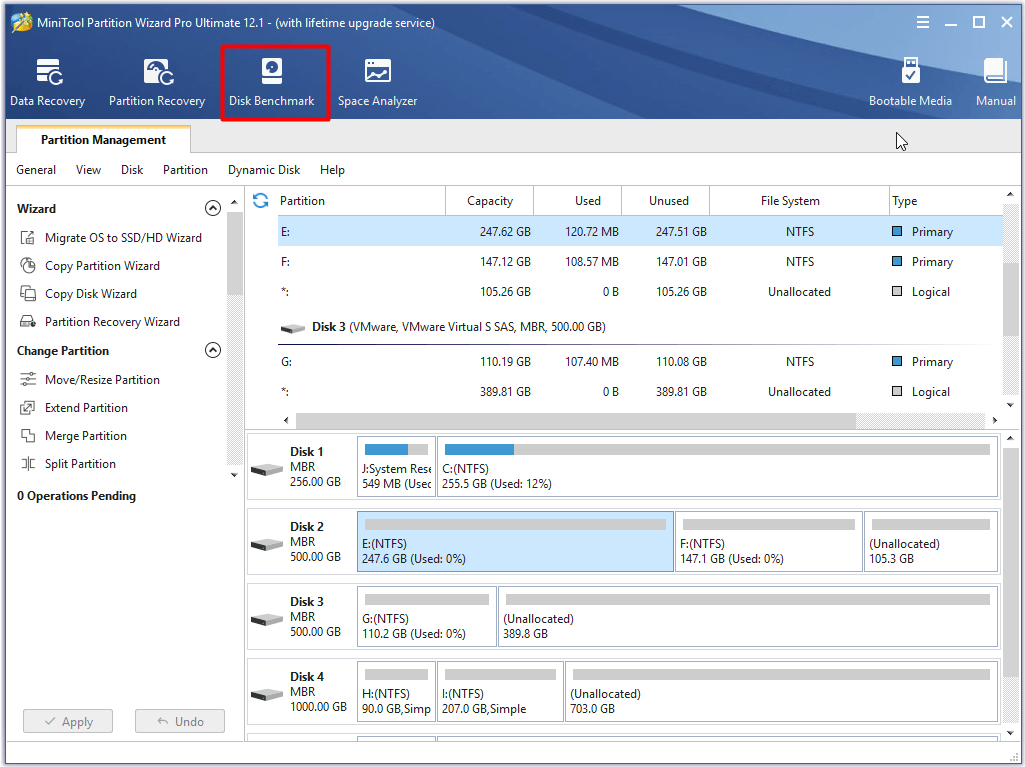Sort by Unused column header
The height and width of the screenshot is (767, 1025).
point(665,201)
